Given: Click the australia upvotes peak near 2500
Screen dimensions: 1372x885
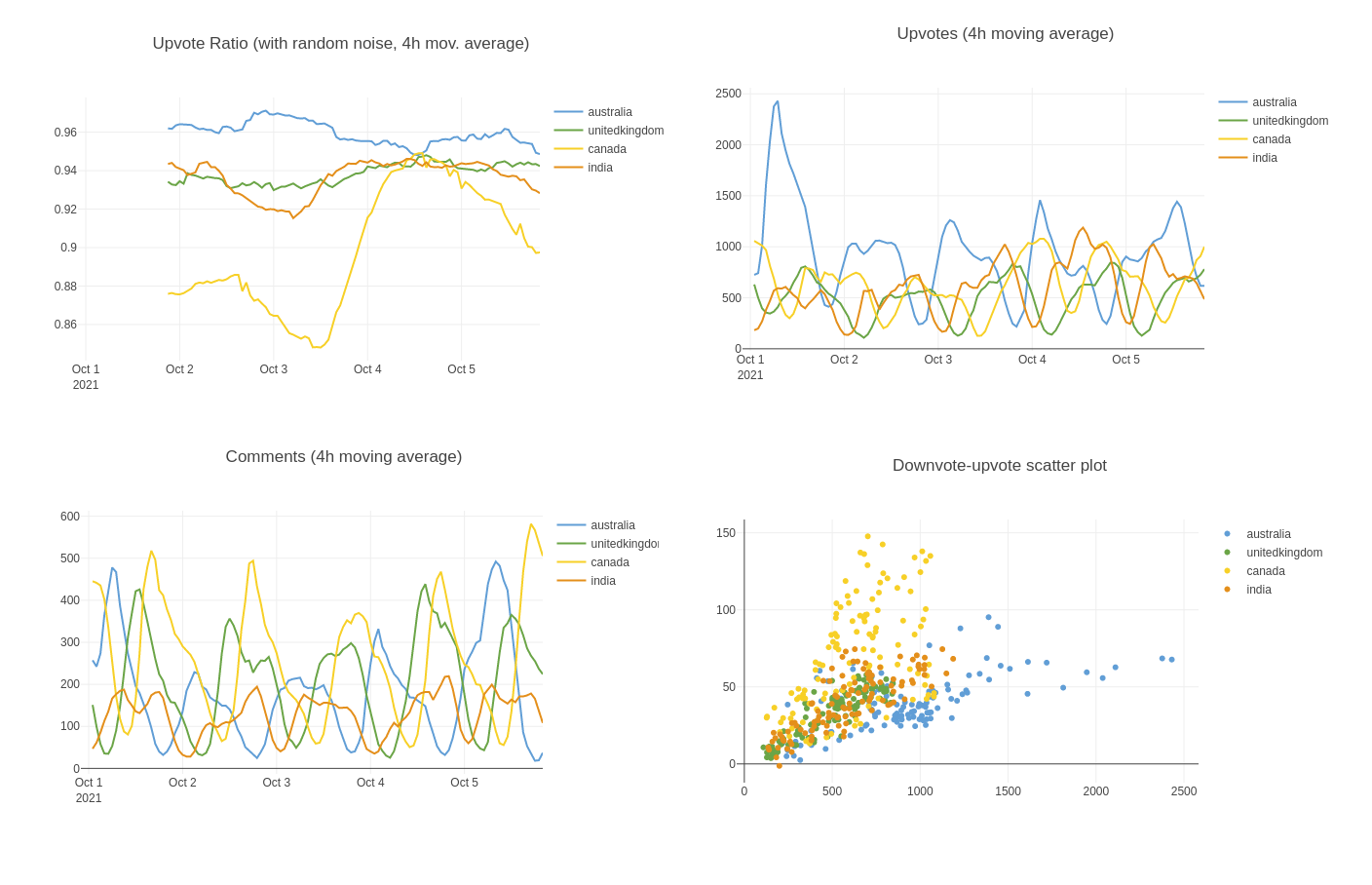Looking at the screenshot, I should (x=777, y=101).
